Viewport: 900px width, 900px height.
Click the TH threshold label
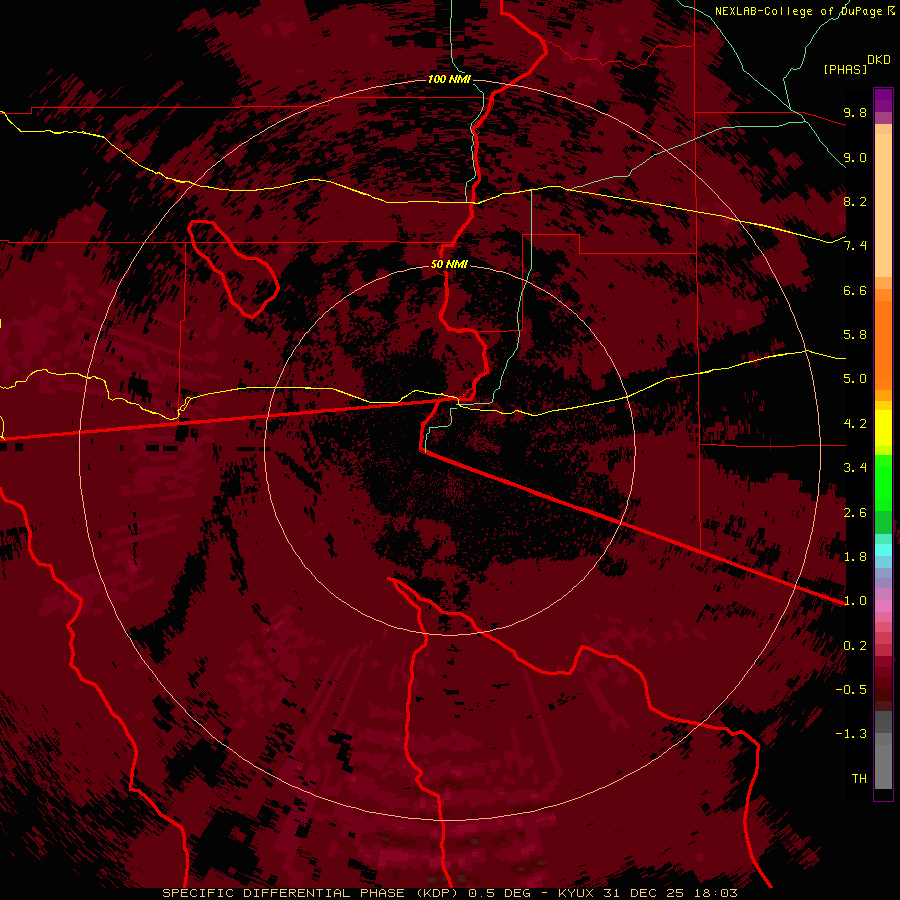tap(859, 779)
